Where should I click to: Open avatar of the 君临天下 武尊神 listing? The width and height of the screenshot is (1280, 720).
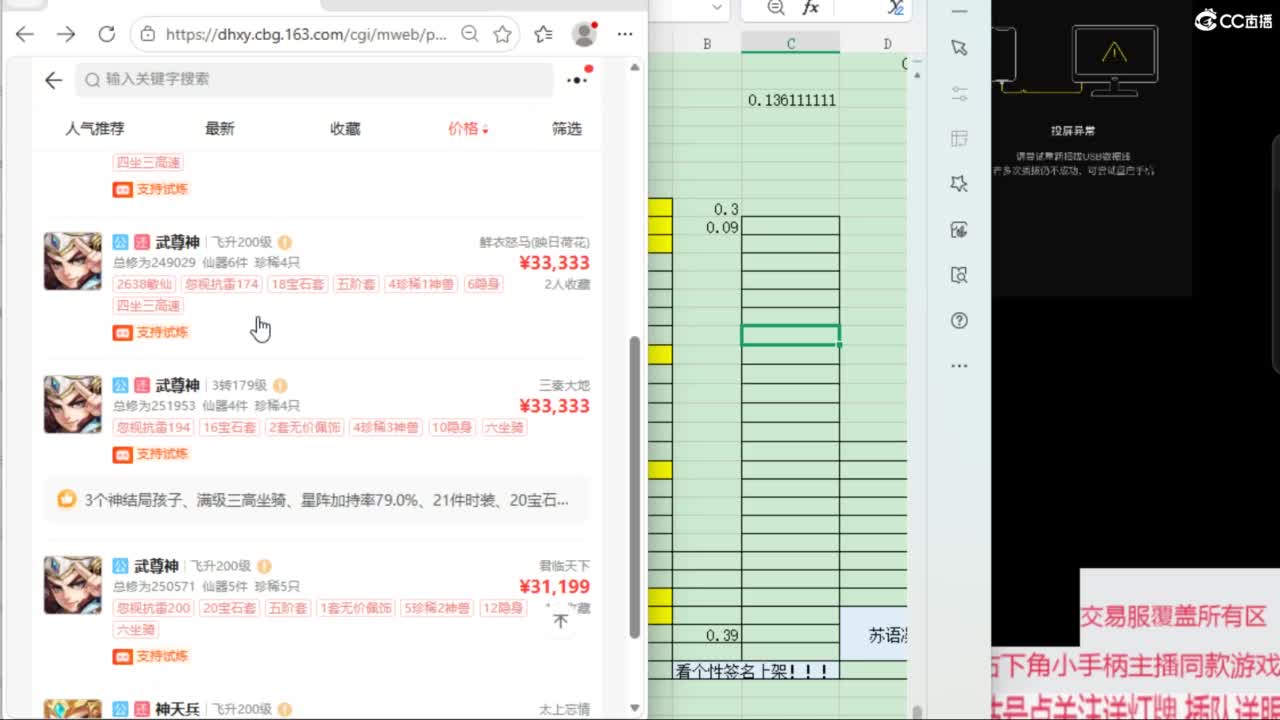click(x=72, y=585)
